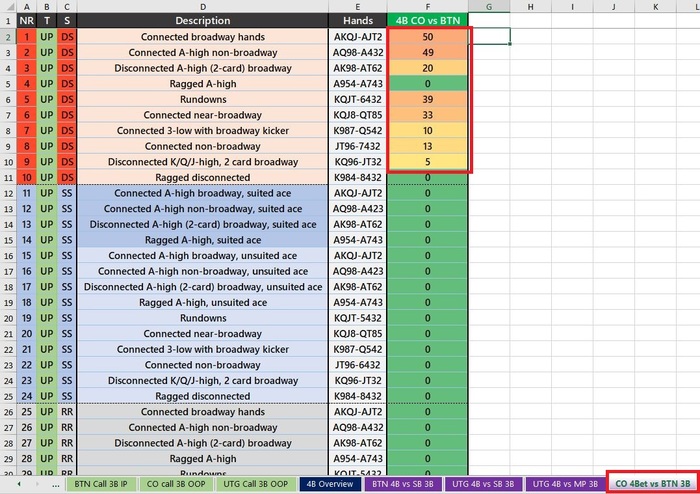Click the 'Description' header cell

point(203,21)
